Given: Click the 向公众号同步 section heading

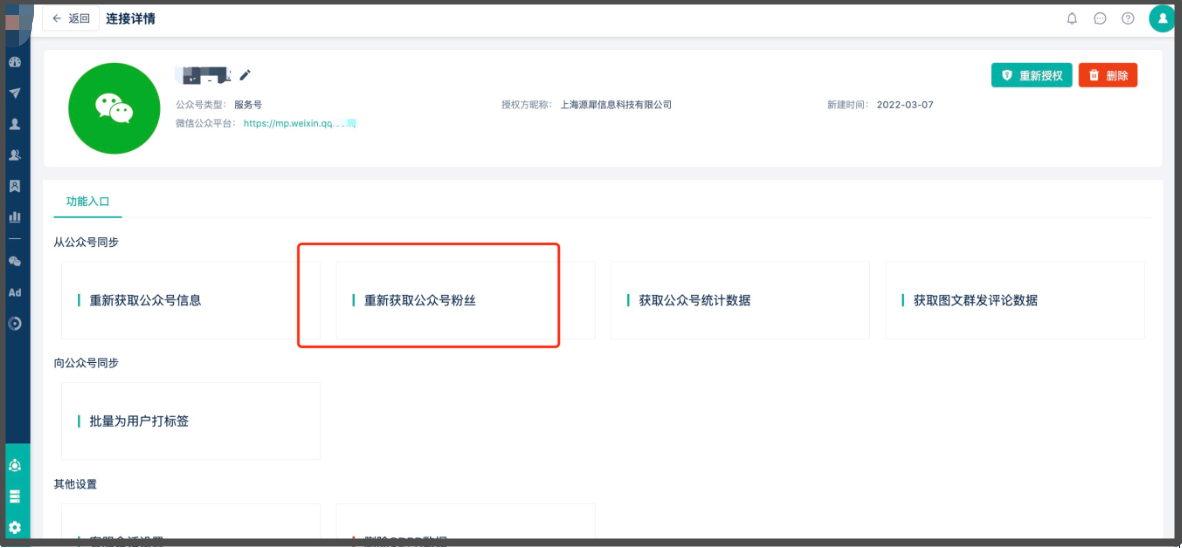Looking at the screenshot, I should pos(86,363).
